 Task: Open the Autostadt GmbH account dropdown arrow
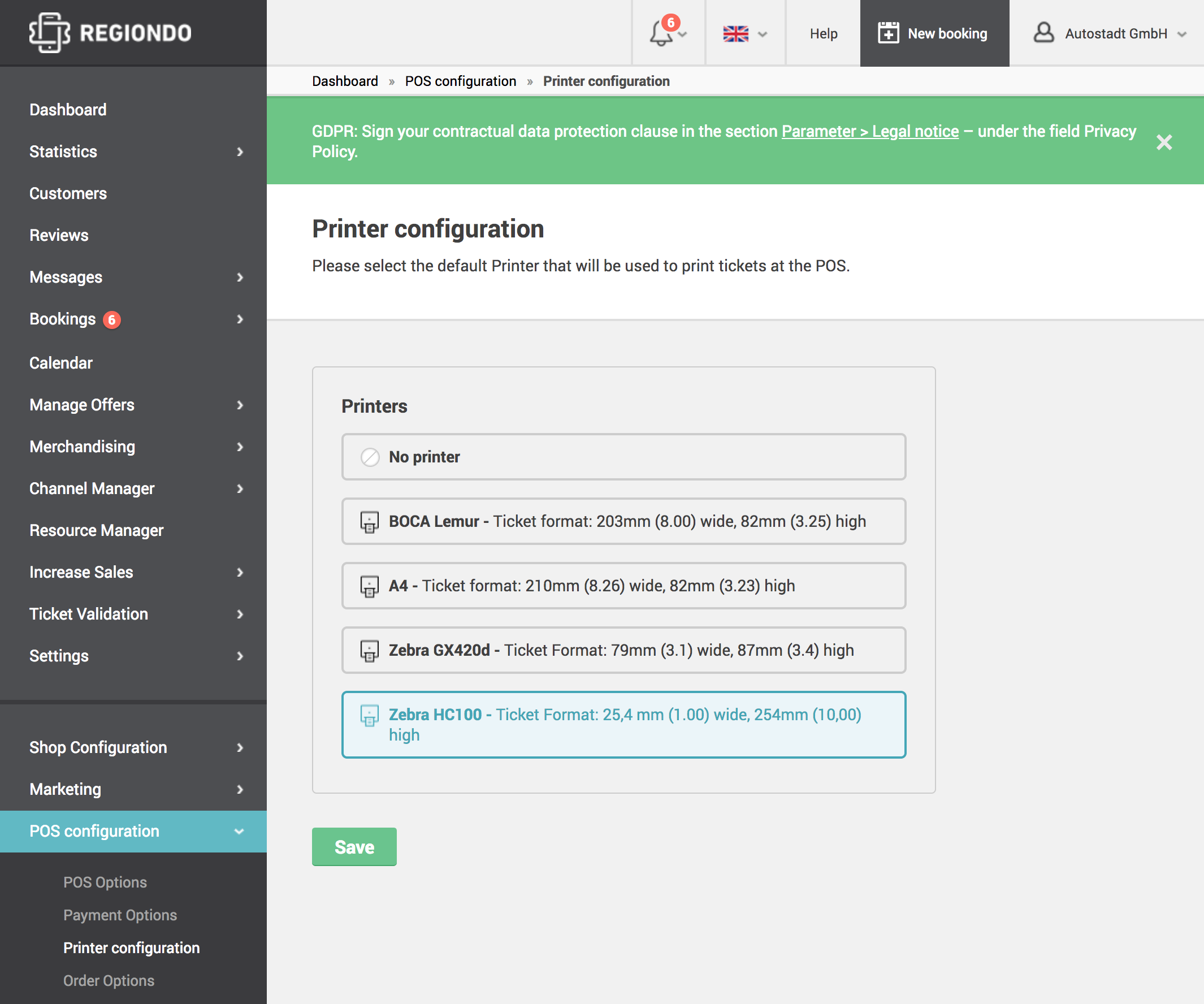(1181, 34)
